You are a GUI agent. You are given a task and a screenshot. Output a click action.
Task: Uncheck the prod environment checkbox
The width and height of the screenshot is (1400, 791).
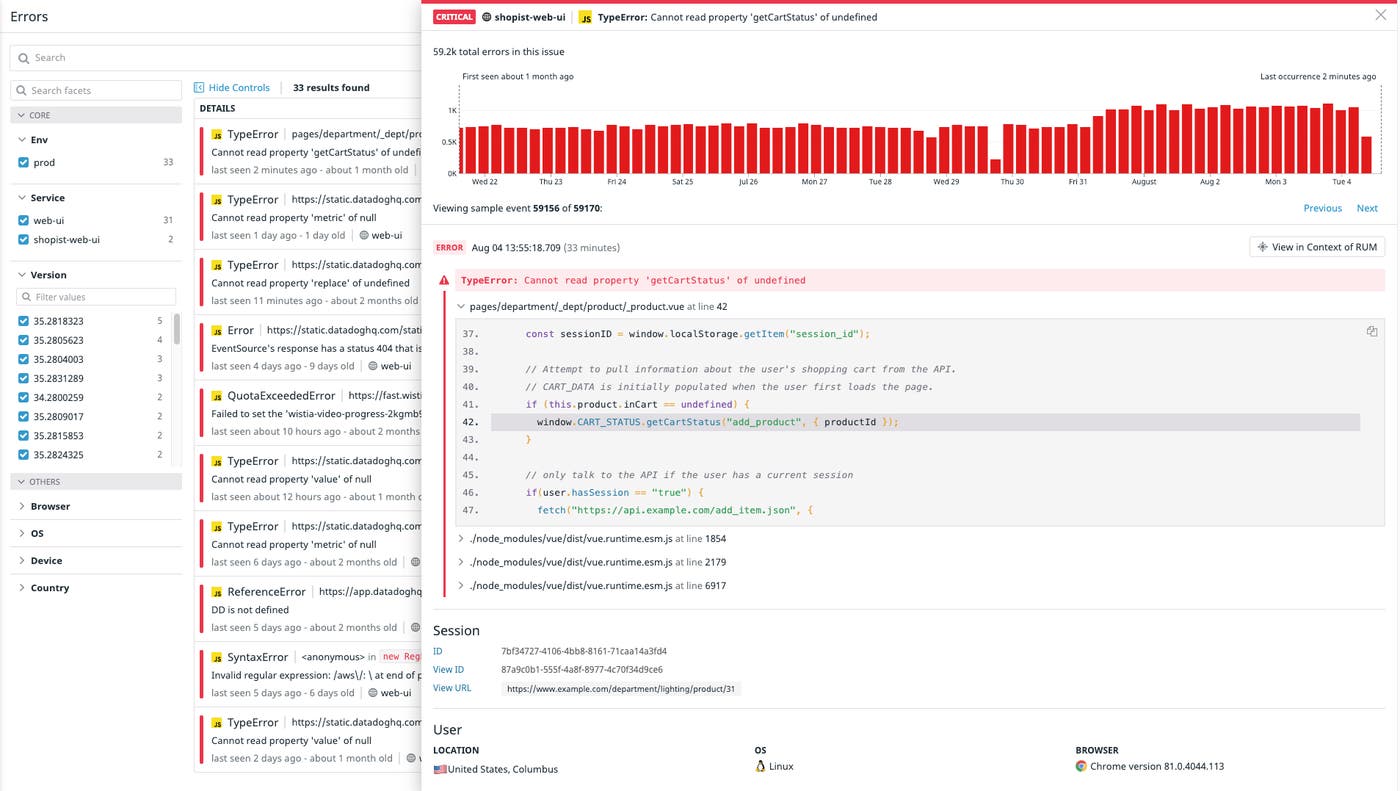click(24, 162)
